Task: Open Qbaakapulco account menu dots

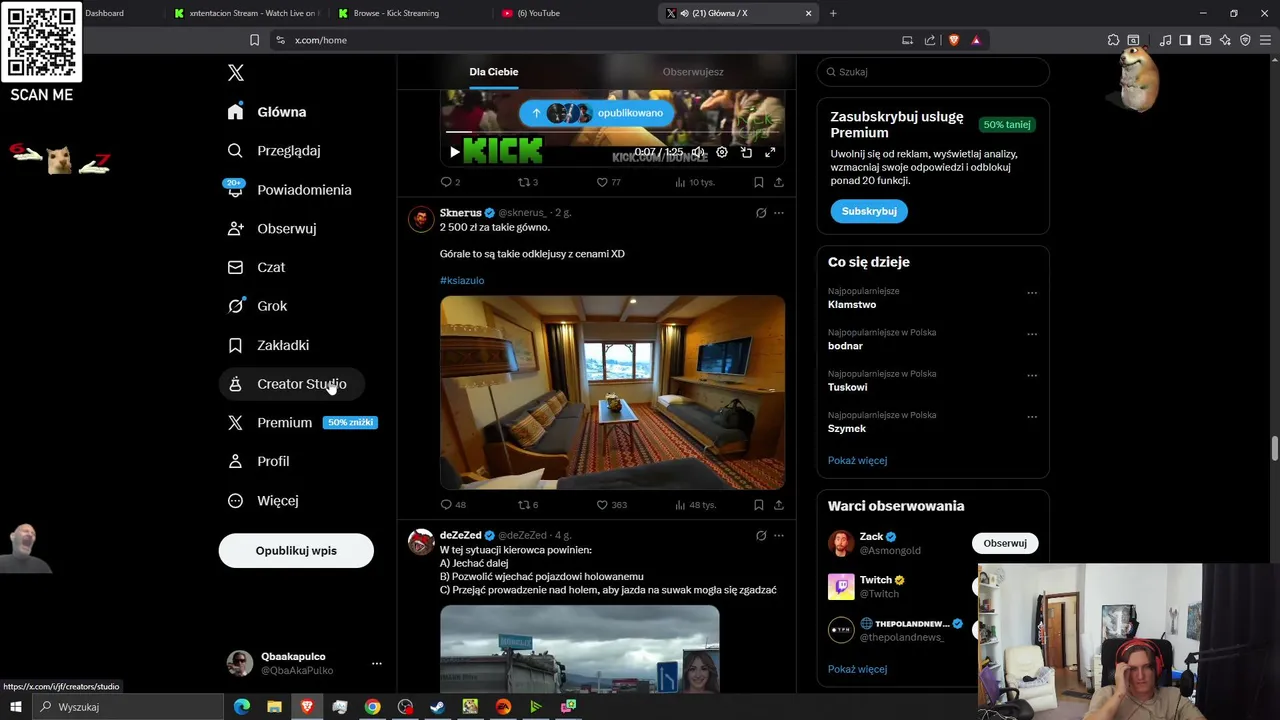Action: [x=376, y=664]
